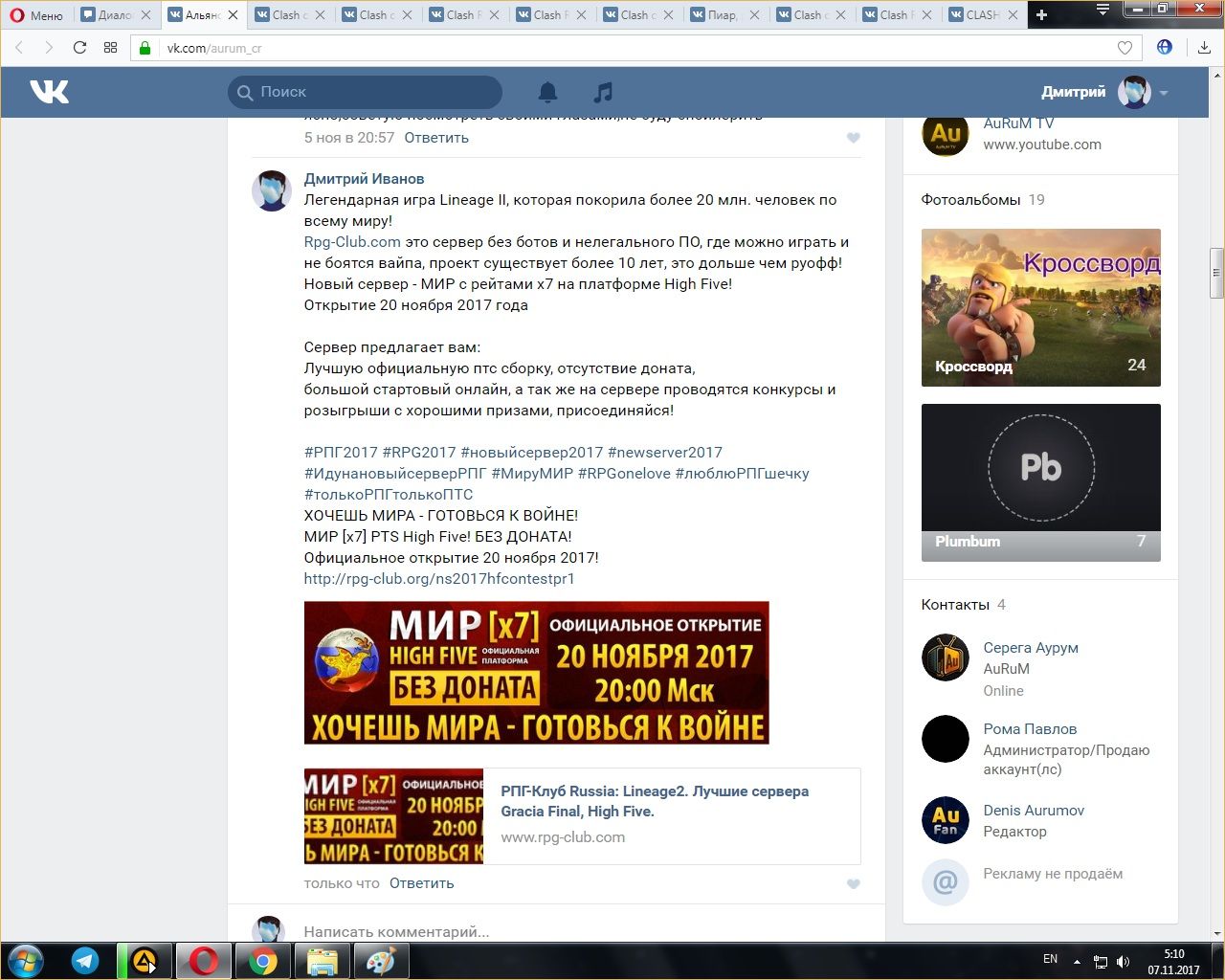Open Windows Start button
Screen dimensions: 1225x980
(26, 961)
